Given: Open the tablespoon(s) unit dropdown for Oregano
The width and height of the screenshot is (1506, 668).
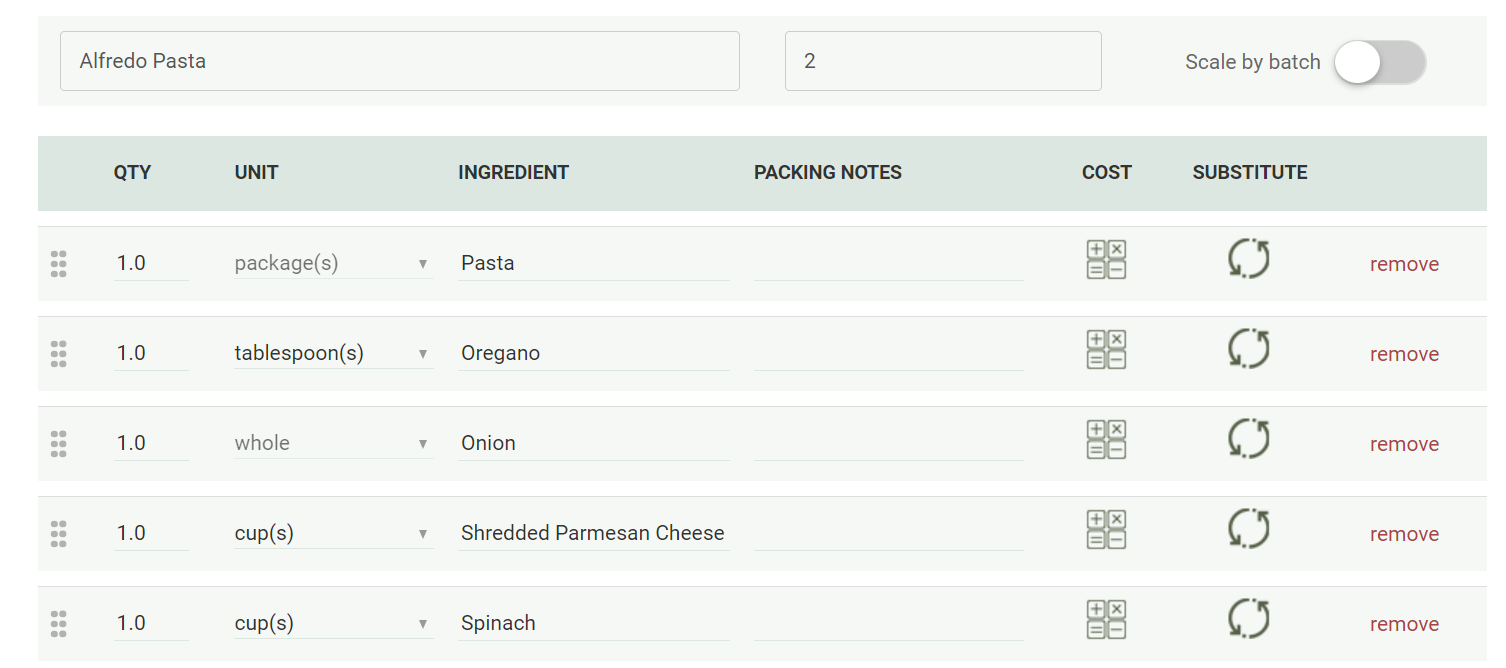Looking at the screenshot, I should 333,353.
